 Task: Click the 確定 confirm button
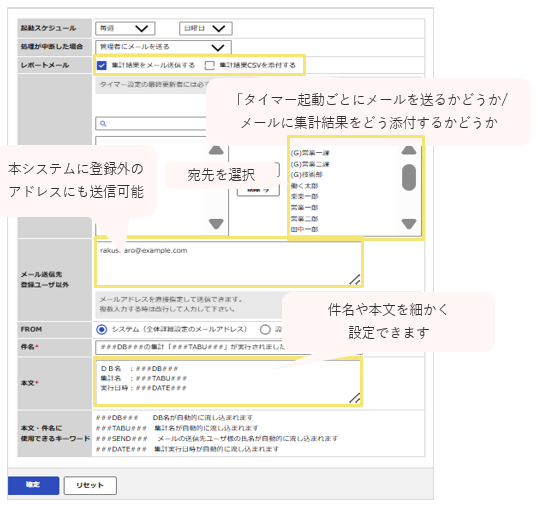pos(33,485)
